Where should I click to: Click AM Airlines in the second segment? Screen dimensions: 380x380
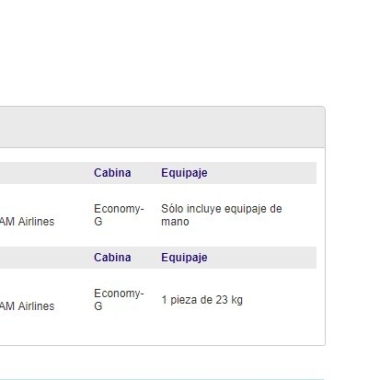click(x=27, y=306)
